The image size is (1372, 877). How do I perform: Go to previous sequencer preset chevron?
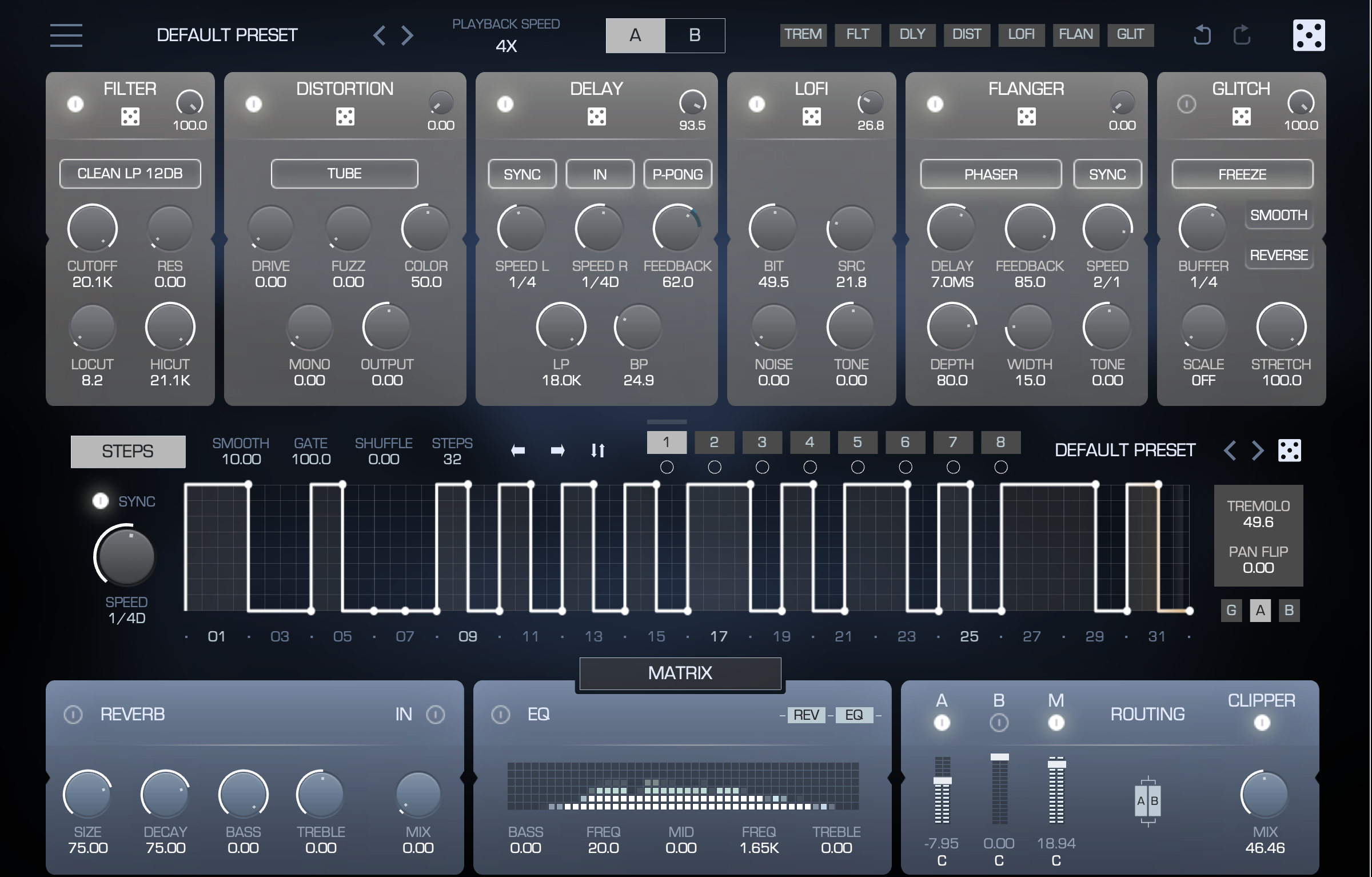[x=1230, y=451]
